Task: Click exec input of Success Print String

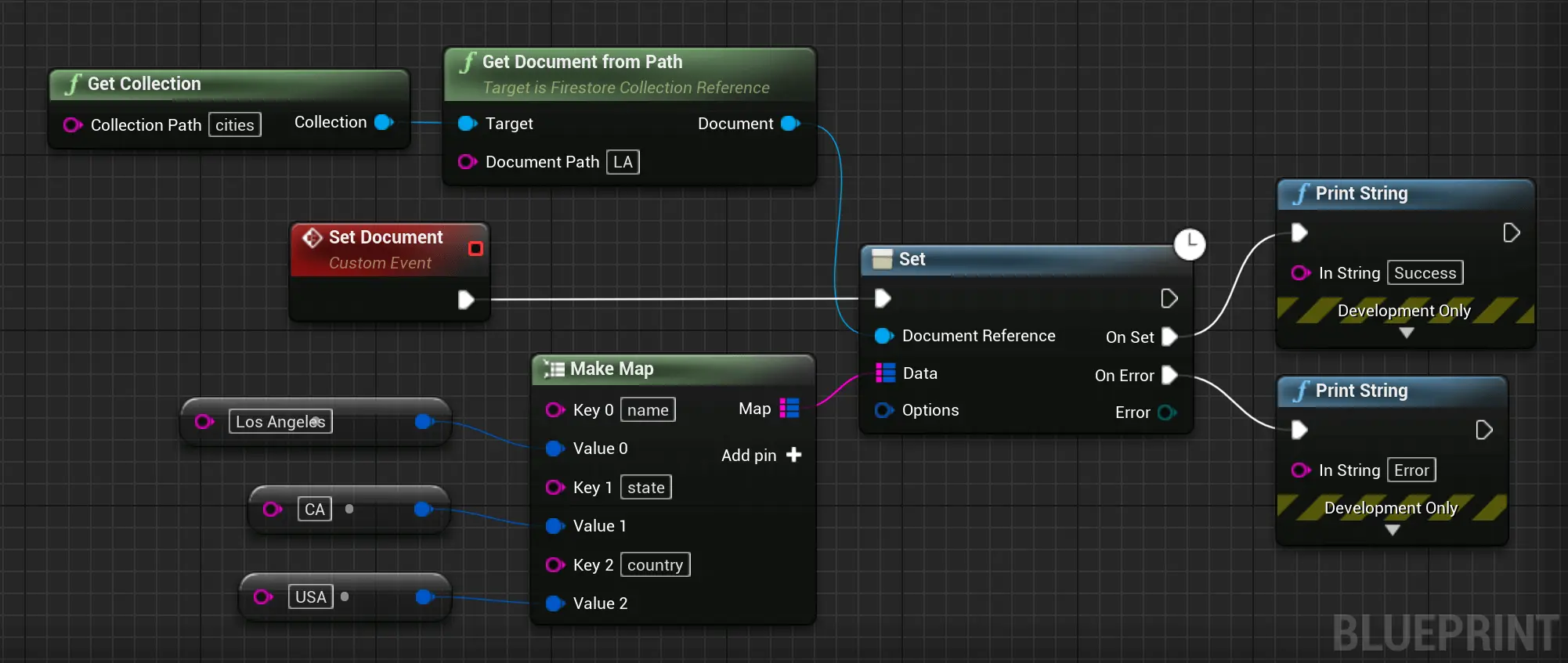Action: tap(1299, 232)
